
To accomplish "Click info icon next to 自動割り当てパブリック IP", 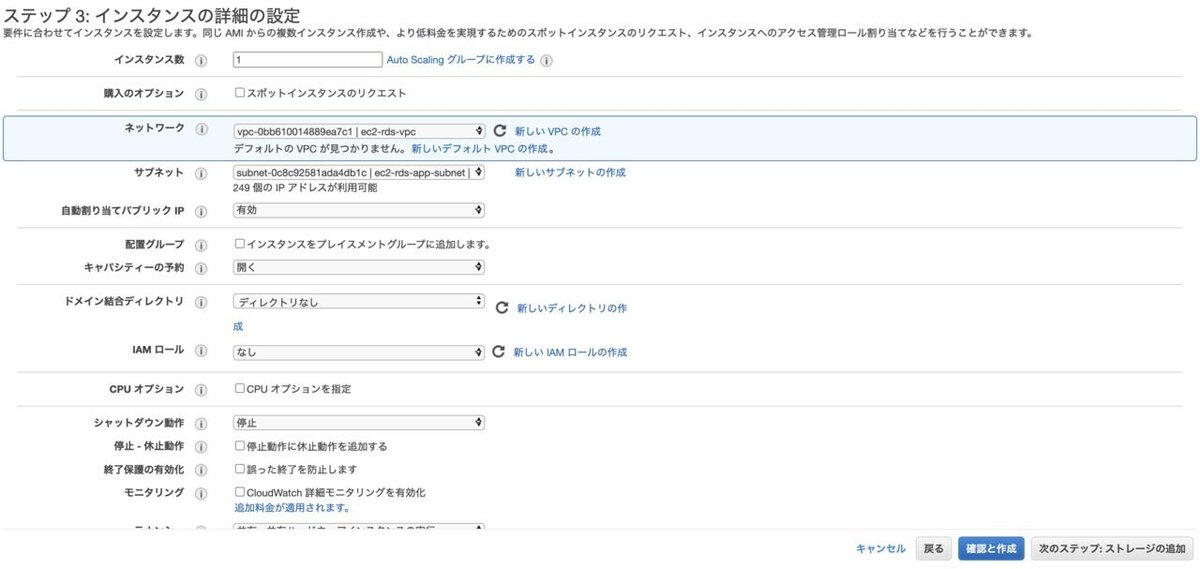I will tap(201, 211).
